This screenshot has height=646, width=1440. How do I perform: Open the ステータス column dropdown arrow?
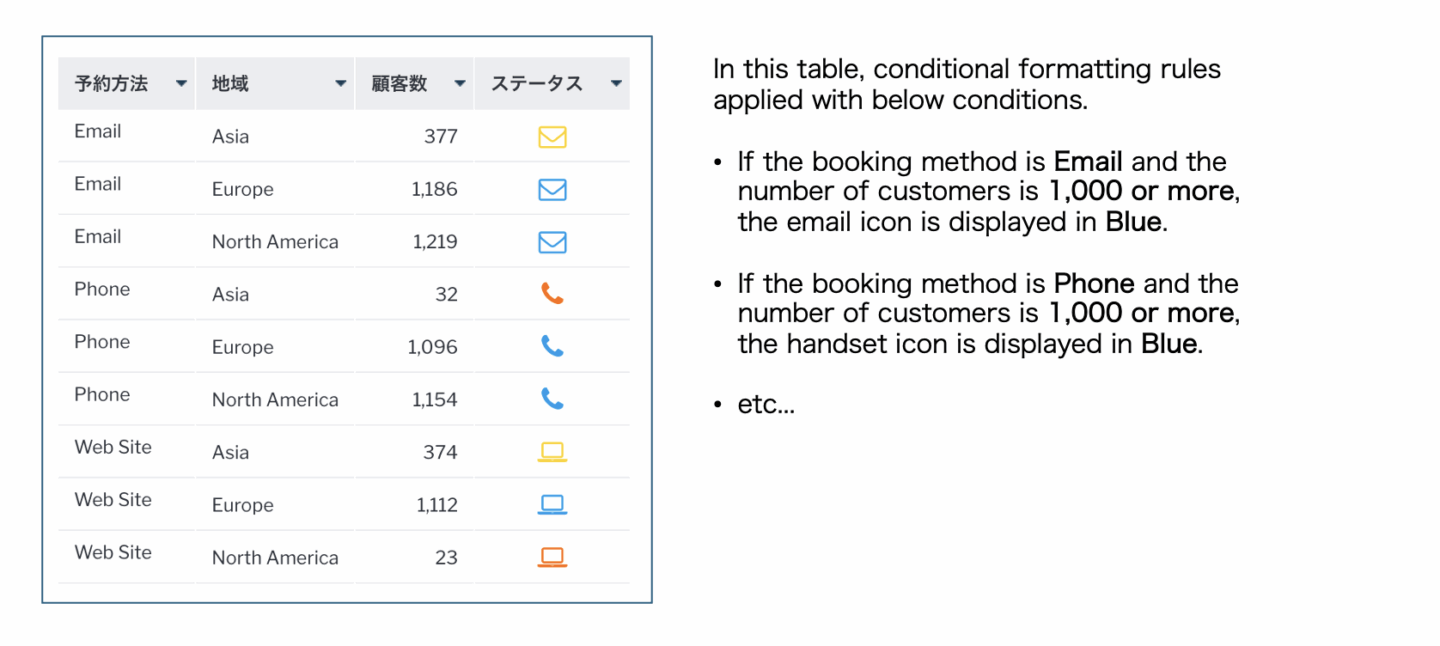(x=616, y=84)
